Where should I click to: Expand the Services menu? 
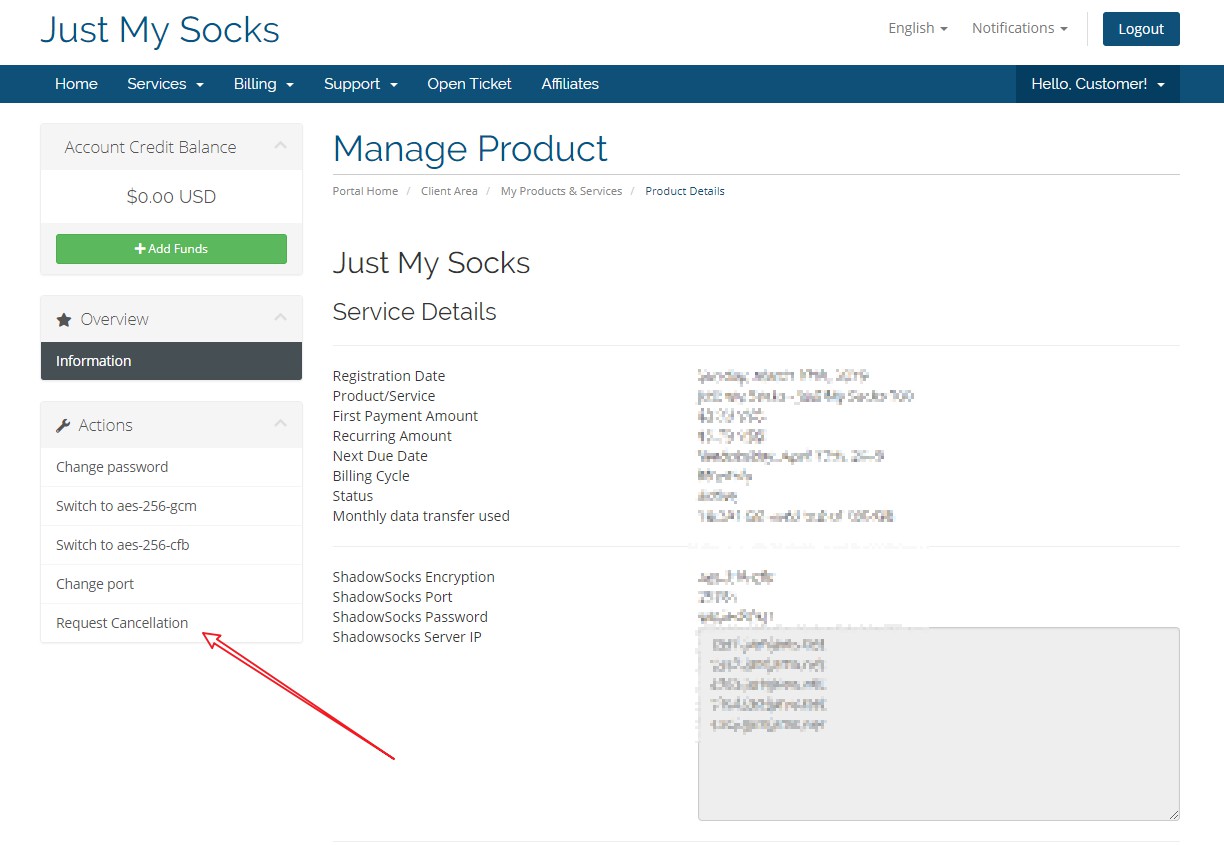pyautogui.click(x=165, y=84)
